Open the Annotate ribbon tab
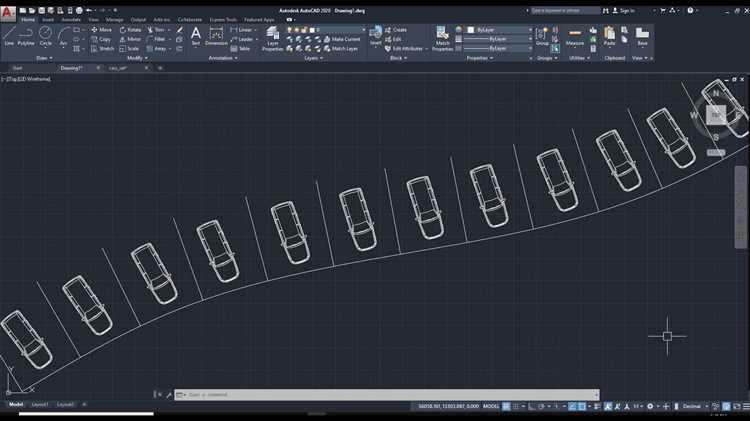Screen dimensions: 750x421 coord(71,19)
